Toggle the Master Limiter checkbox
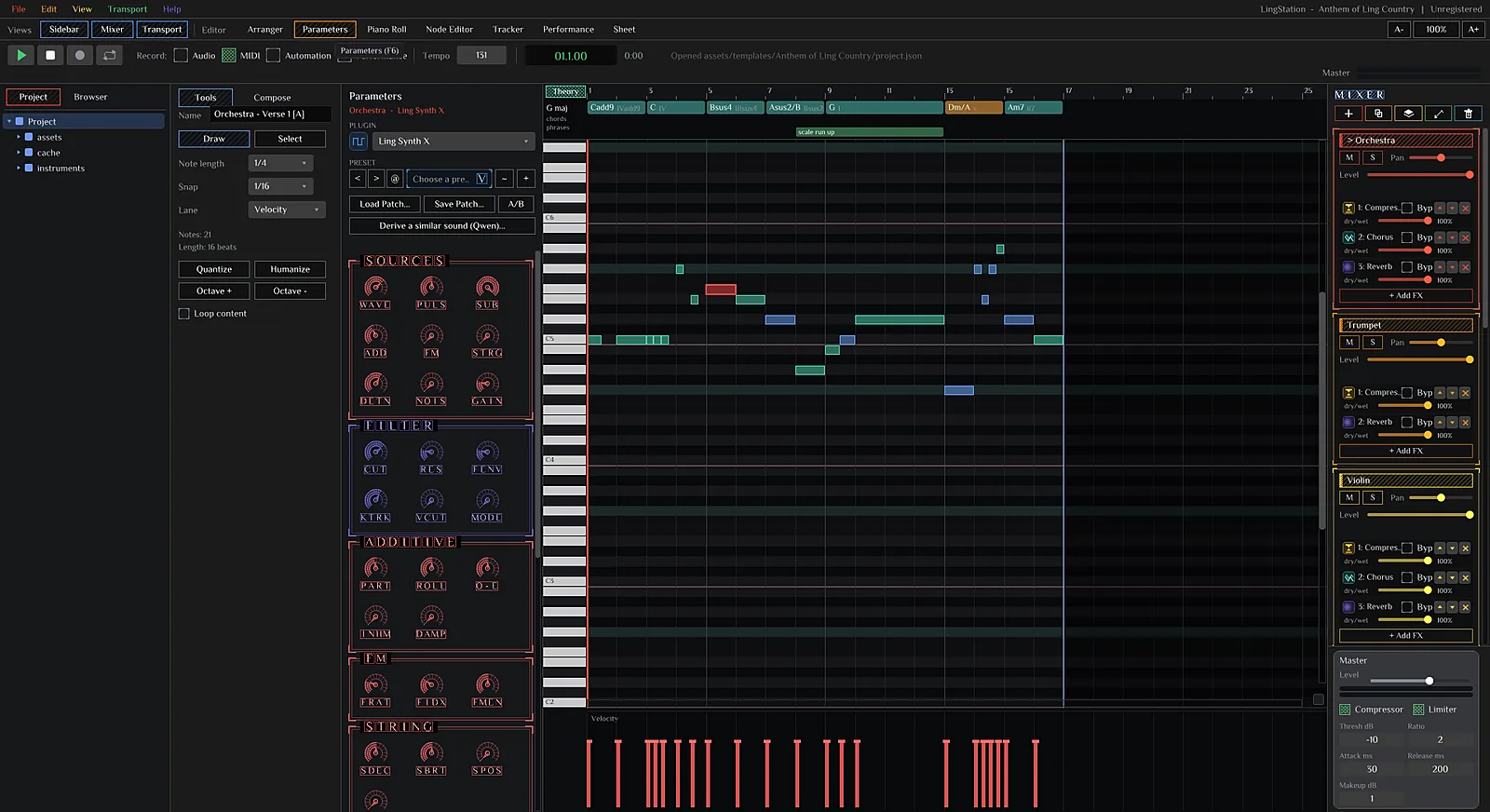 pos(1418,710)
